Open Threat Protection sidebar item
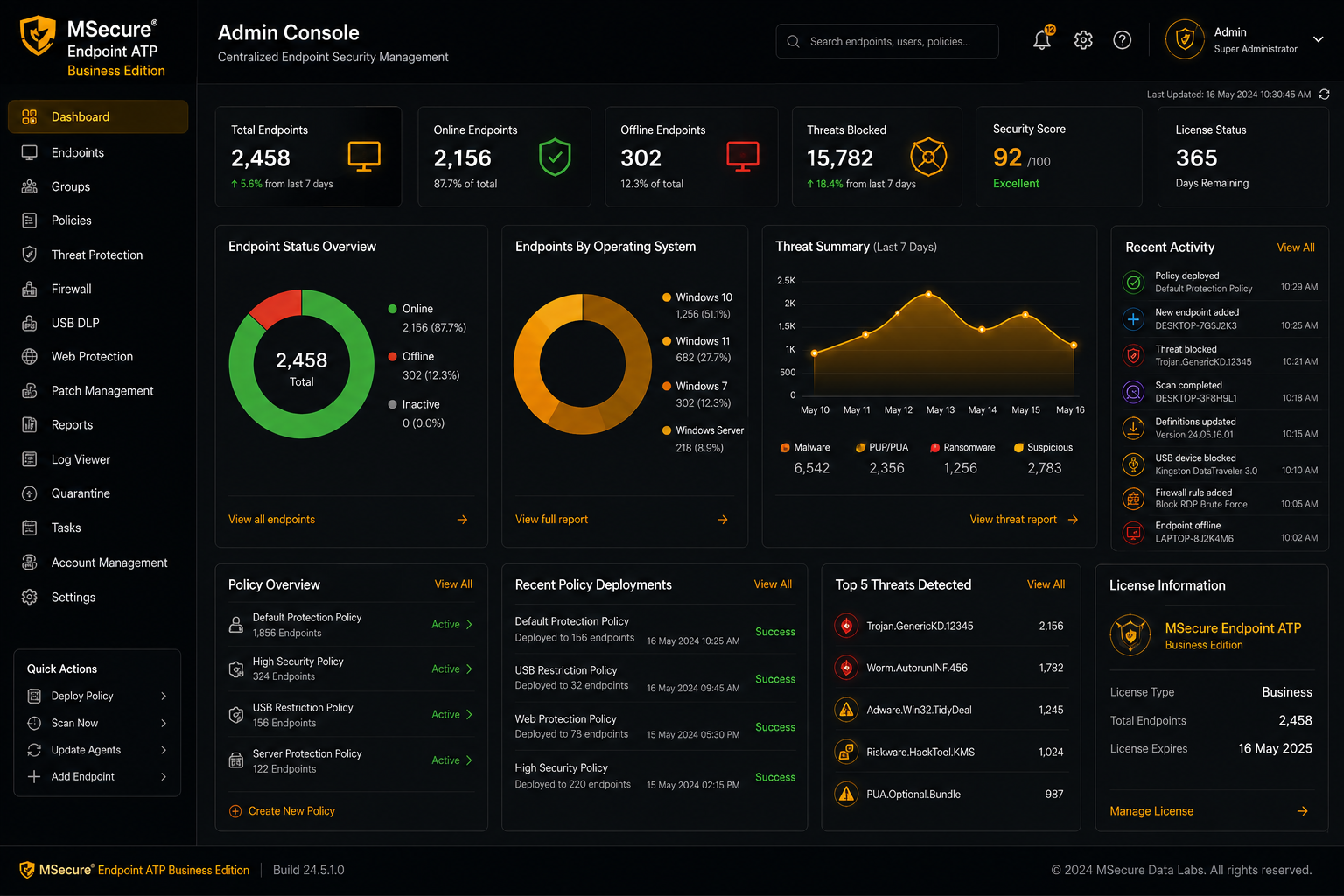Screen dimensions: 1344x896 point(98,255)
